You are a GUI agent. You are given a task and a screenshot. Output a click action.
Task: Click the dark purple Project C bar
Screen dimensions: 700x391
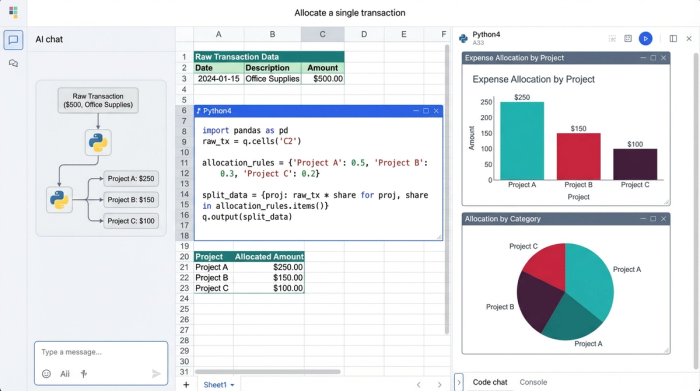[635, 164]
